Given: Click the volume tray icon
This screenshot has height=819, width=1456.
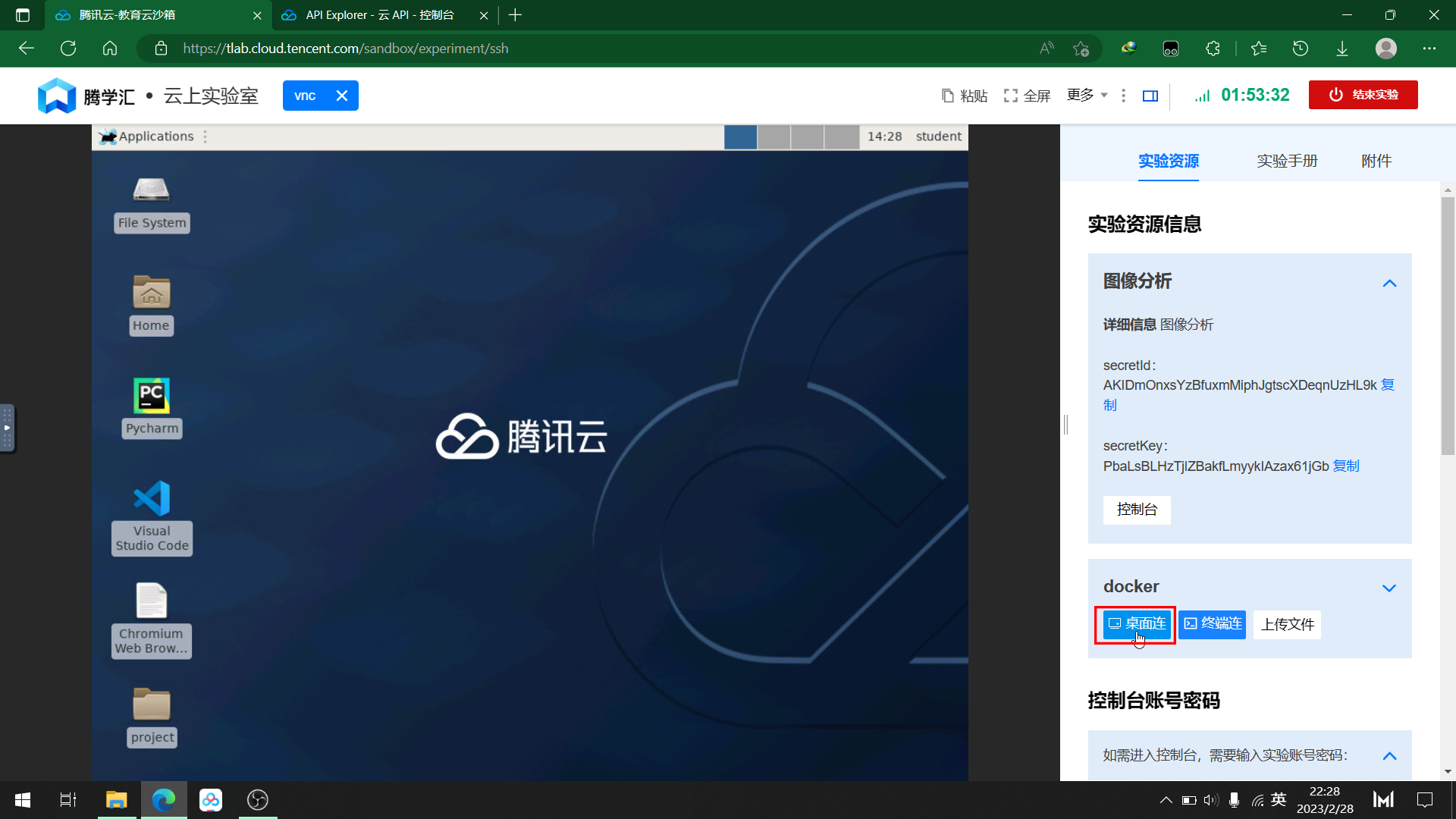Looking at the screenshot, I should (1211, 800).
